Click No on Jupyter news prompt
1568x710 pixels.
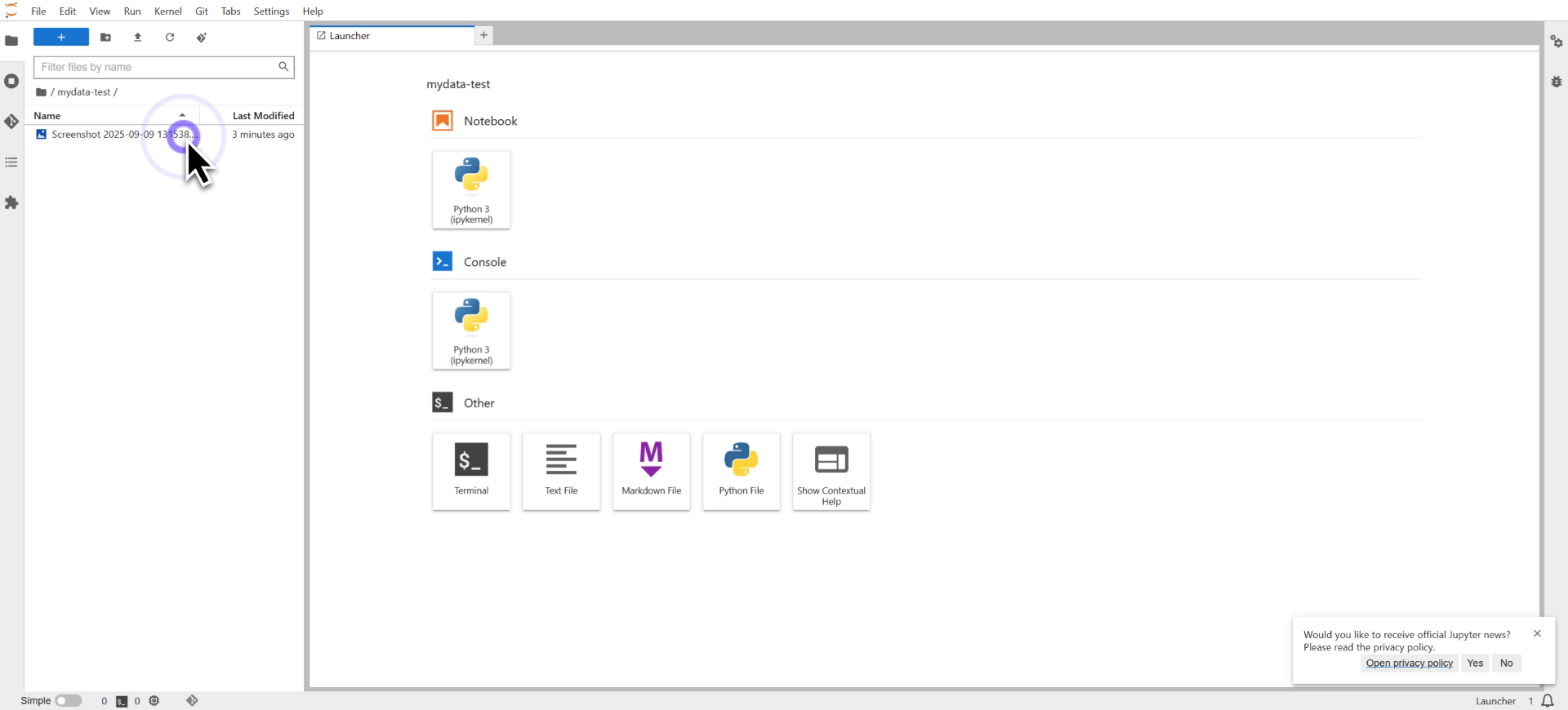(x=1507, y=663)
